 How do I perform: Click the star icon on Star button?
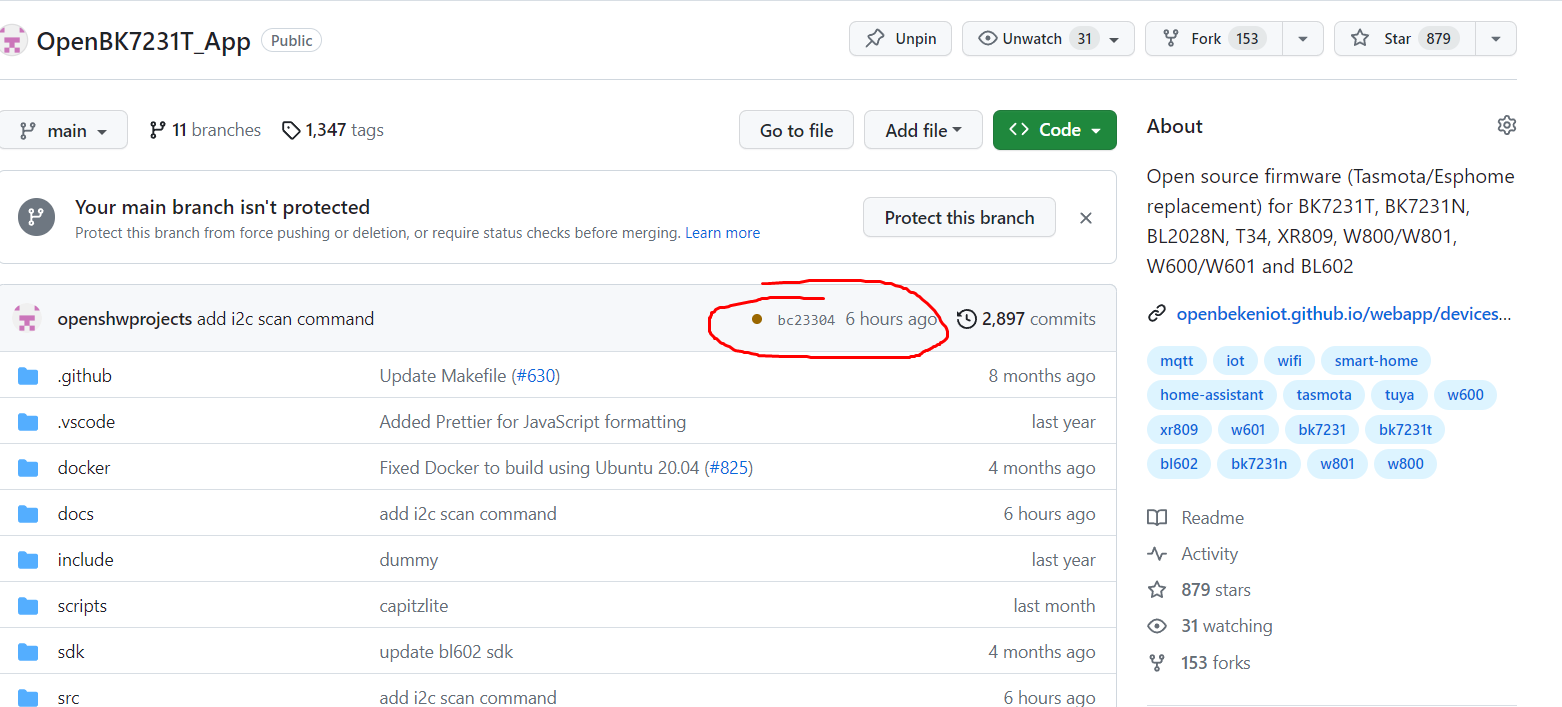point(1360,39)
